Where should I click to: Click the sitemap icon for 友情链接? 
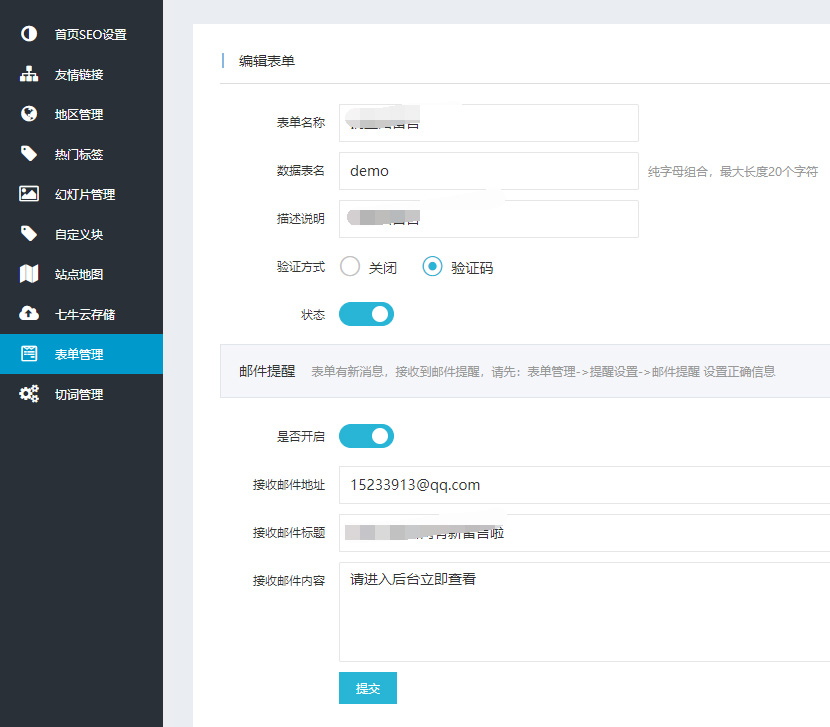point(29,74)
